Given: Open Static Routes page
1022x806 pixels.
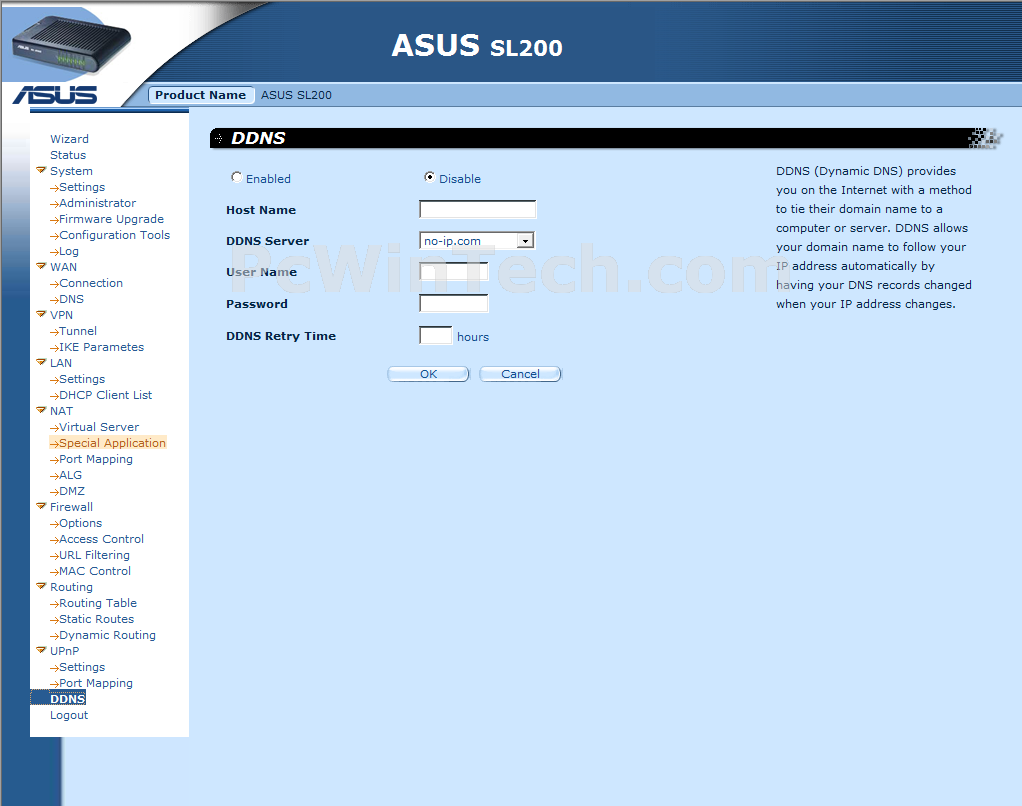Looking at the screenshot, I should [x=96, y=619].
